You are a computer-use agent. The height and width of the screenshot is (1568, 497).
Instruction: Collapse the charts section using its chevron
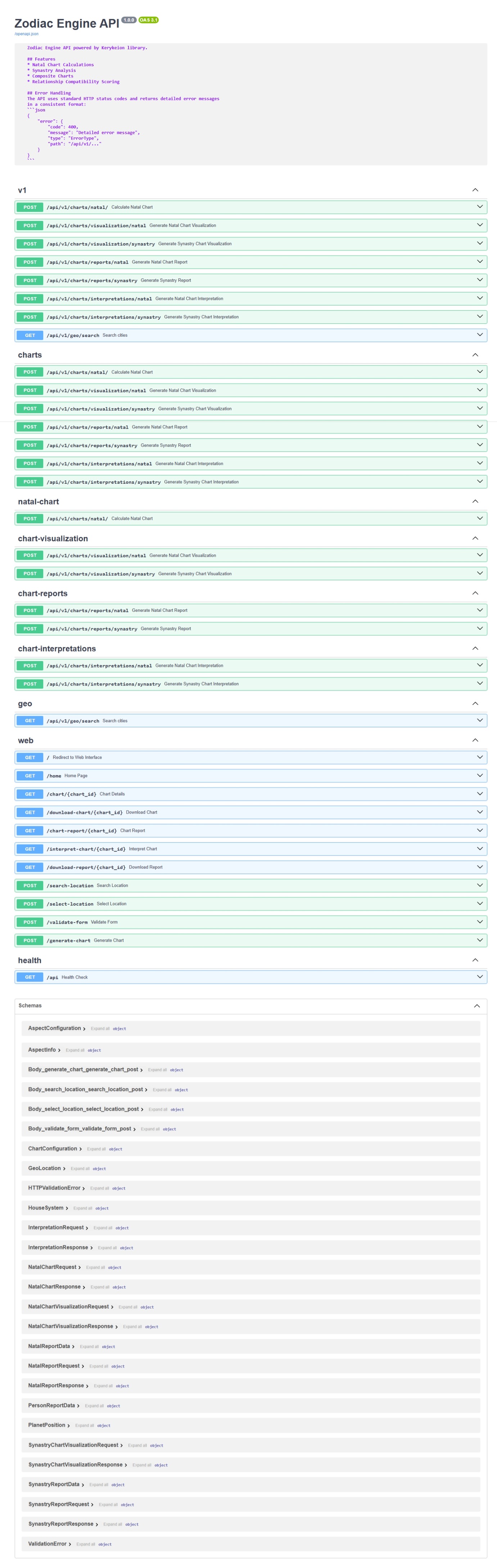click(475, 355)
